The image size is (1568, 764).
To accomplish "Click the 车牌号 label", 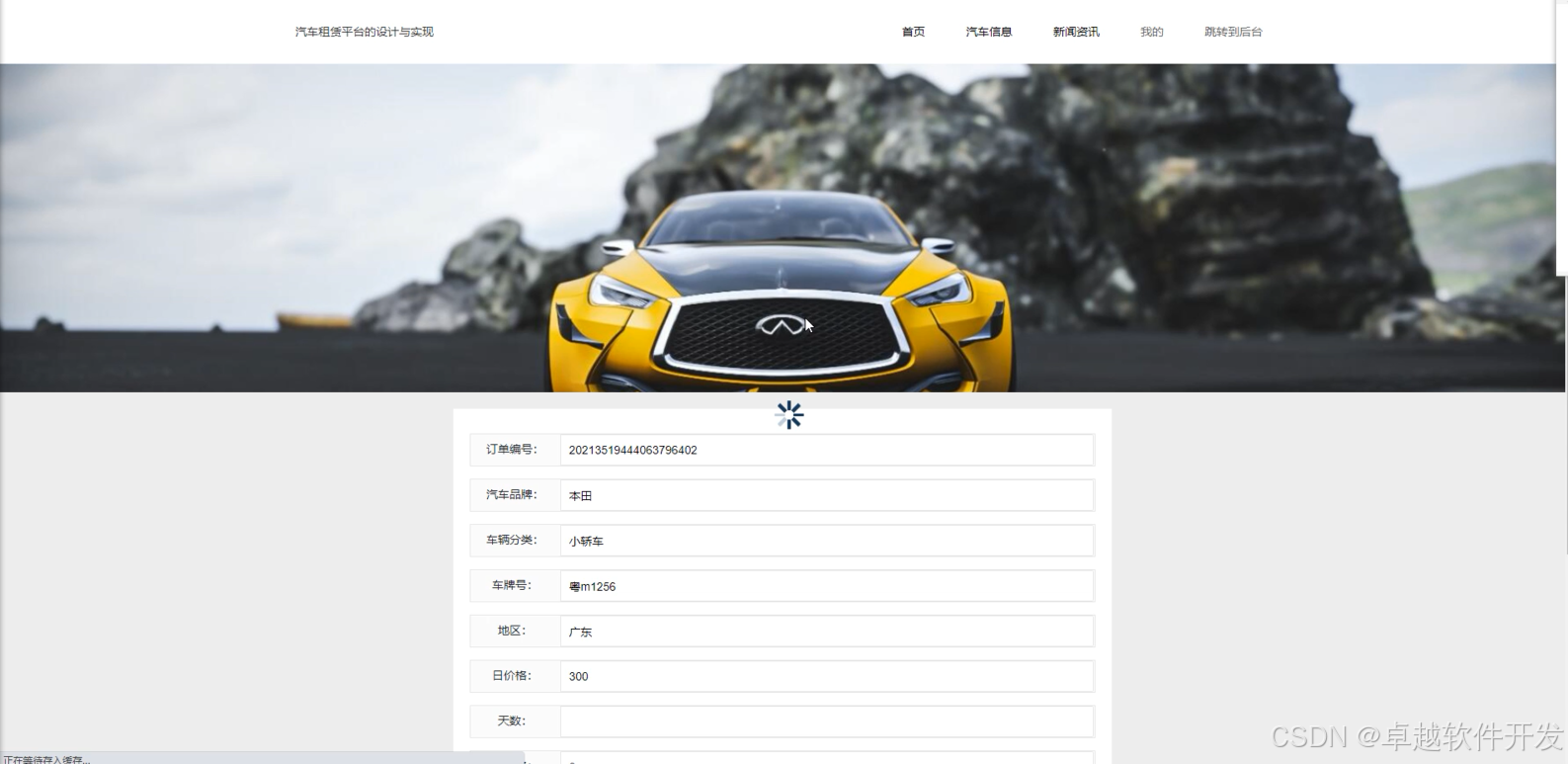I will tap(512, 586).
